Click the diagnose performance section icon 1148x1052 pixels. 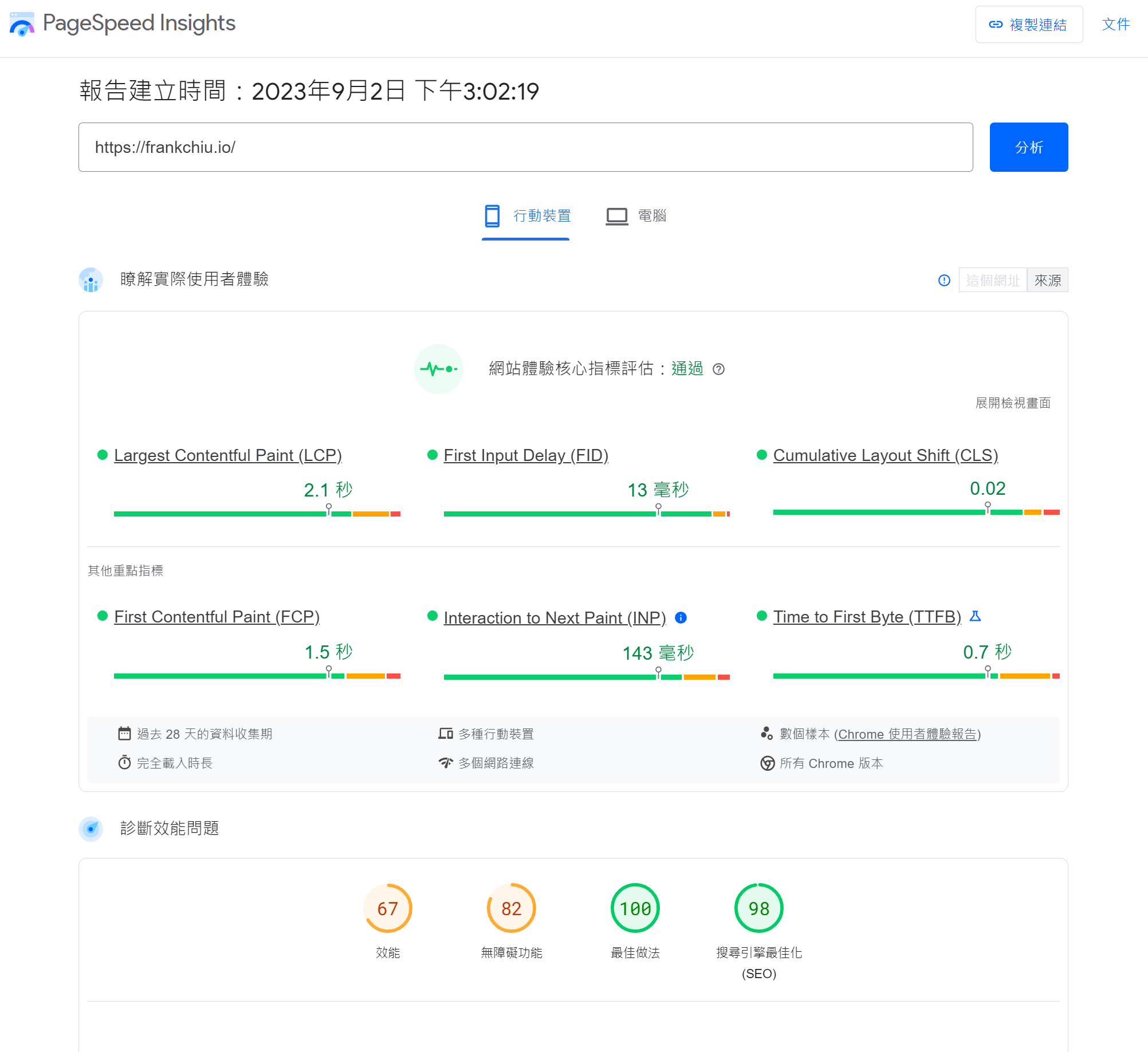[x=91, y=829]
